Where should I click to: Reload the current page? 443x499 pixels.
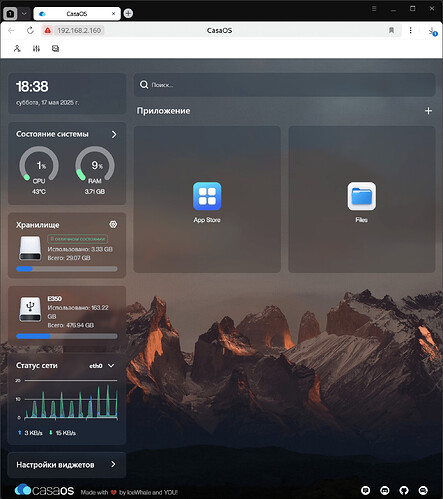coord(30,30)
